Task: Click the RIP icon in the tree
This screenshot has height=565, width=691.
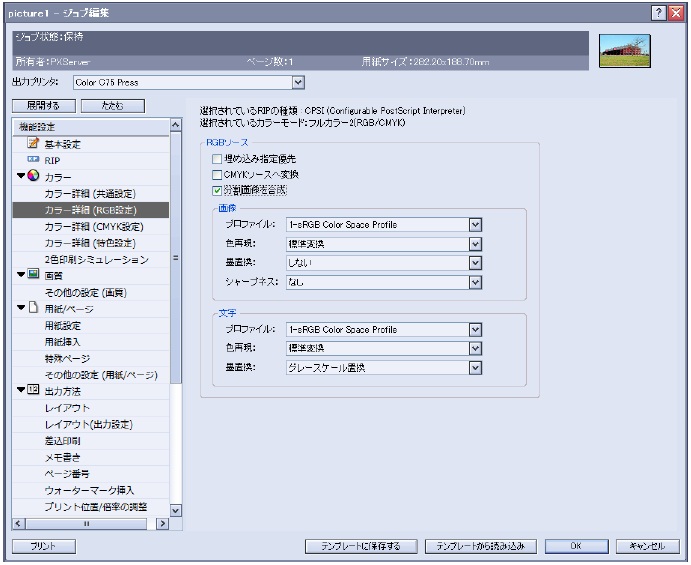Action: (32, 160)
